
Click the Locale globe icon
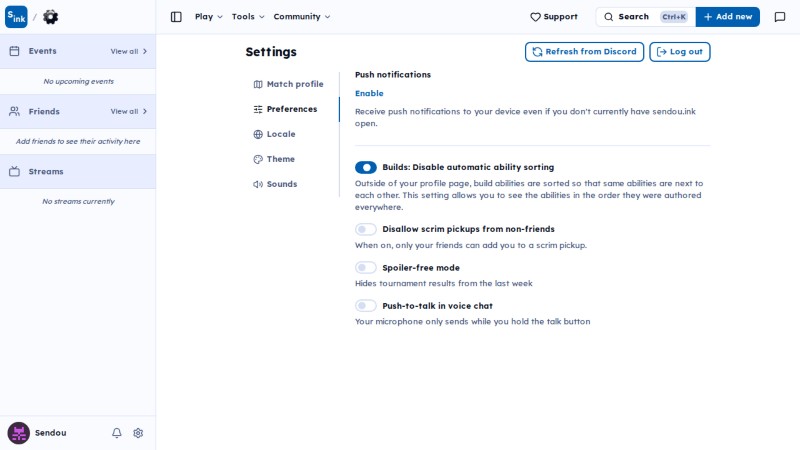coord(258,134)
